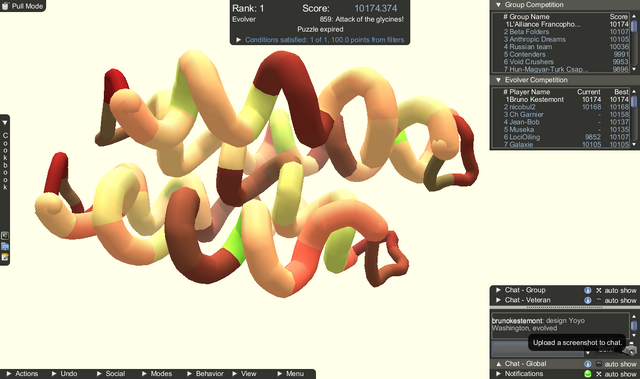Click player nicobul2 in Evolver list
Image resolution: width=640 pixels, height=379 pixels.
tap(522, 107)
